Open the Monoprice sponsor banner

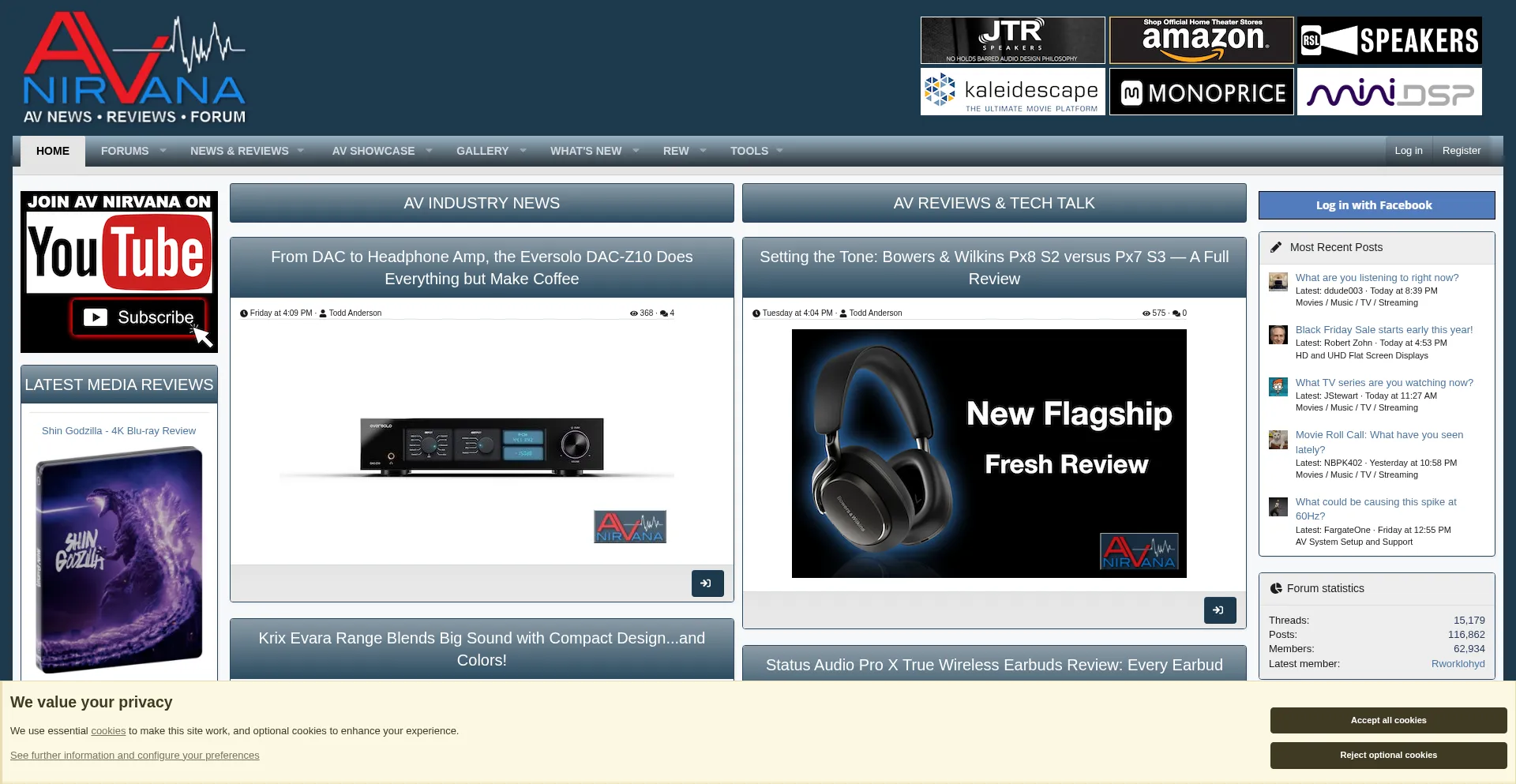click(1201, 92)
